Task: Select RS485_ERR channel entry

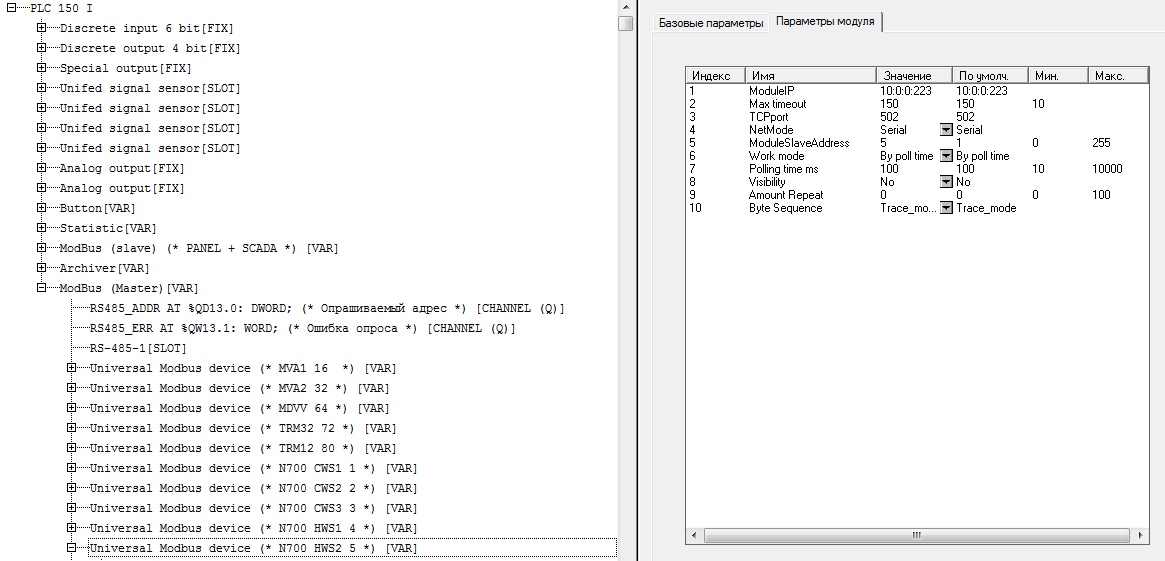Action: [x=302, y=328]
